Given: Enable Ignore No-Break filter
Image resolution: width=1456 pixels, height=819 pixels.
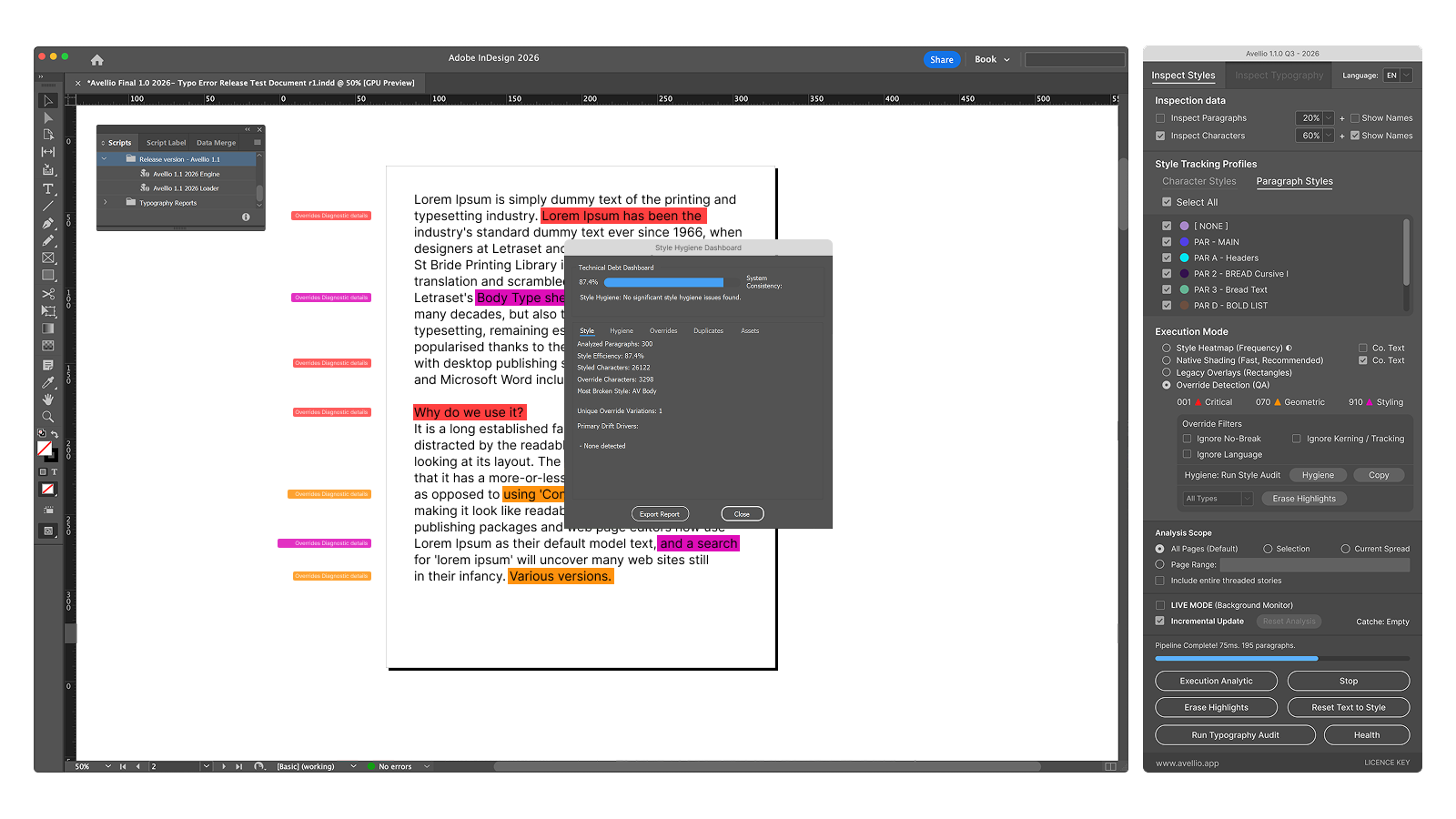Looking at the screenshot, I should coord(1187,439).
